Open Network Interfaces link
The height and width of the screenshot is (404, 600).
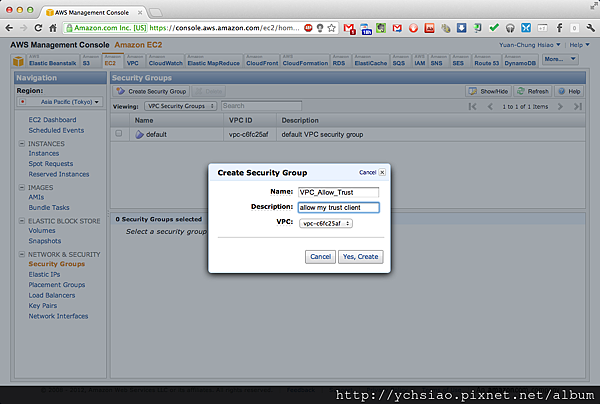tap(58, 316)
